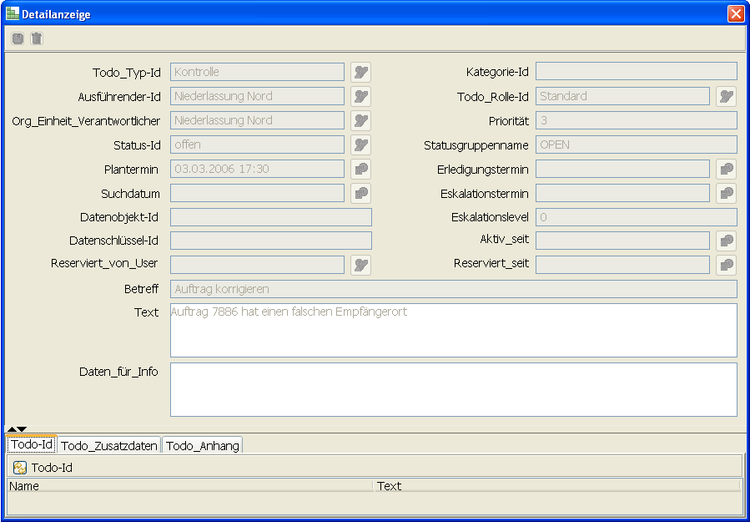Open lookup for the Todo_Typ-Id field

[x=361, y=72]
